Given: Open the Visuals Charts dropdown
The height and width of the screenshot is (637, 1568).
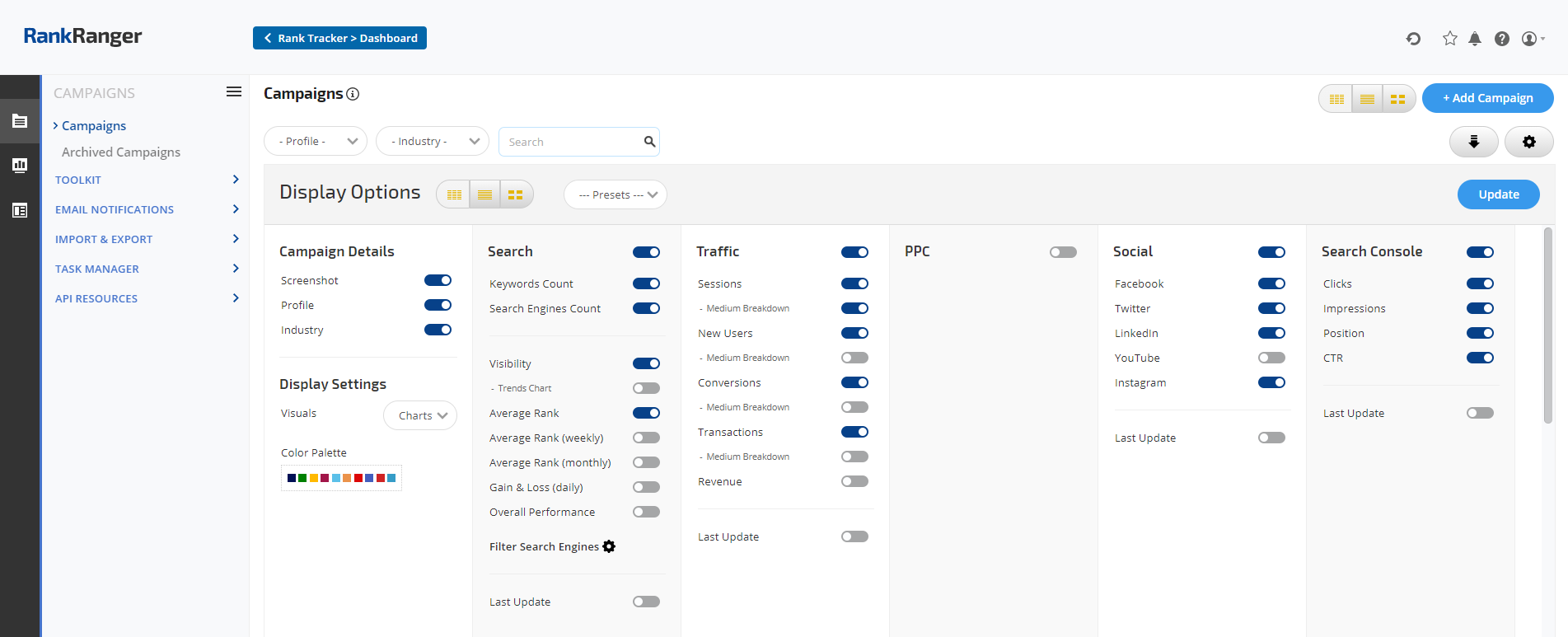Looking at the screenshot, I should 420,415.
